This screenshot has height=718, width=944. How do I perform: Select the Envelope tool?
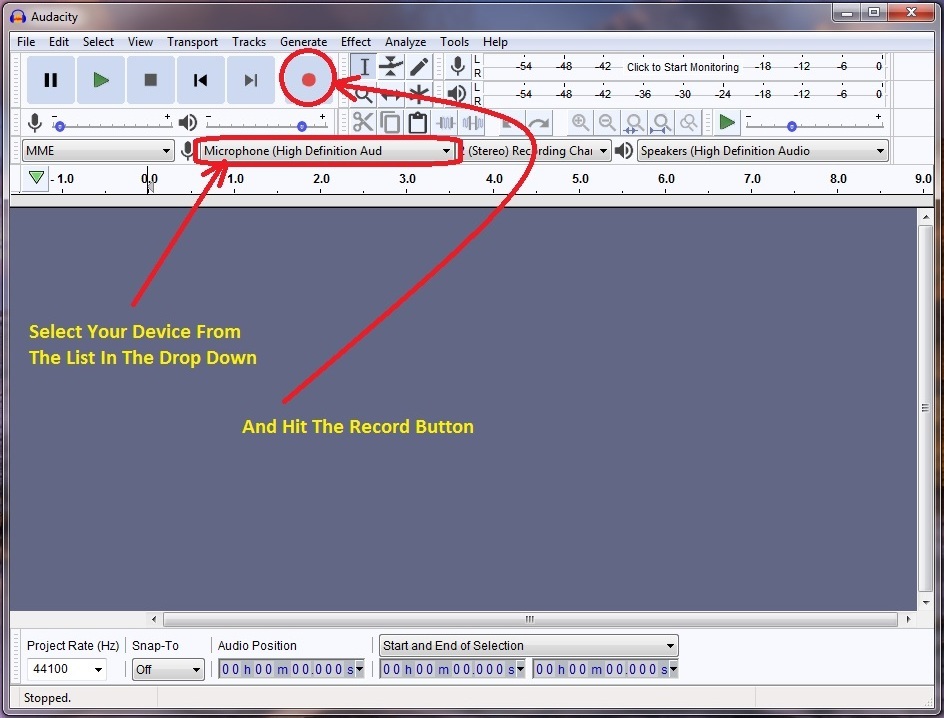click(391, 66)
